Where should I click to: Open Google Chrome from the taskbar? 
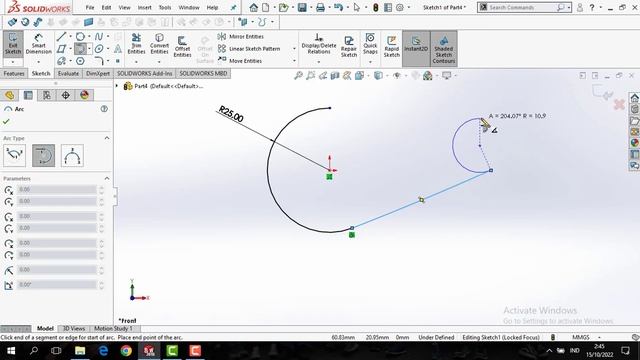126,351
